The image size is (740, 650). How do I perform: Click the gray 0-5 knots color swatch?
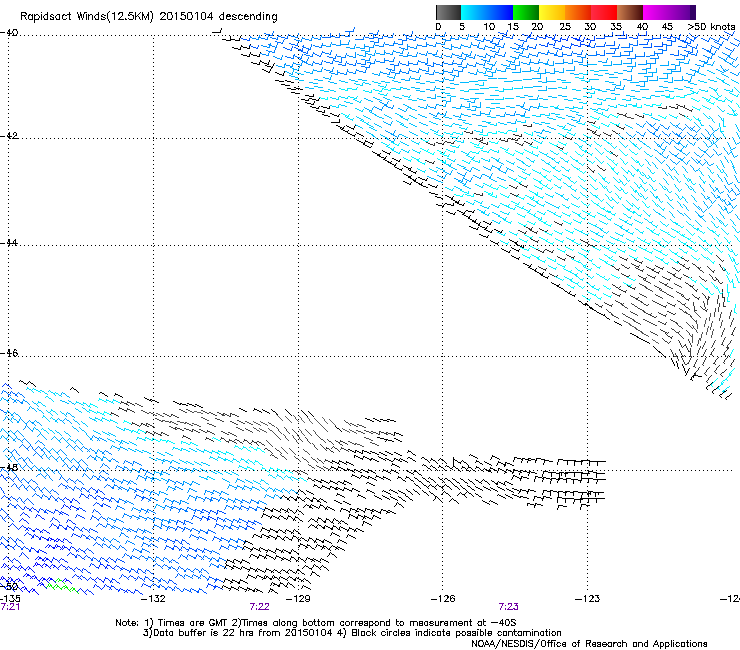click(448, 12)
